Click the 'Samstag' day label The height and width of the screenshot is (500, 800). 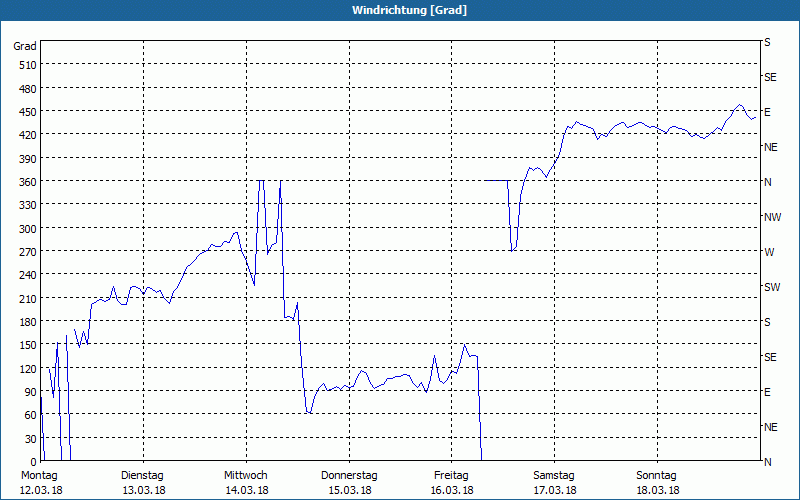pyautogui.click(x=554, y=476)
